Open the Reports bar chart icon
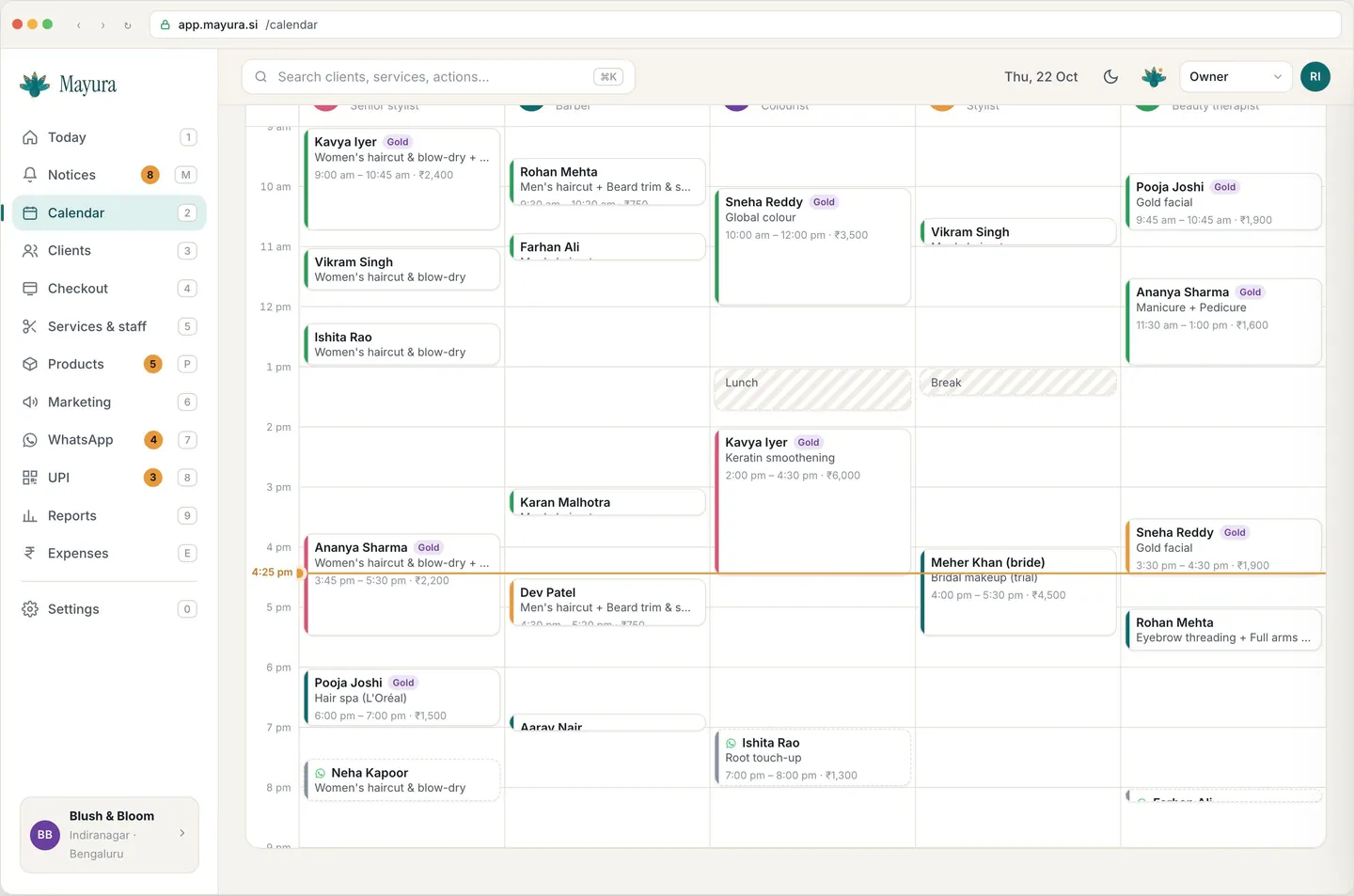Screen dimensions: 1354x896 pos(30,516)
